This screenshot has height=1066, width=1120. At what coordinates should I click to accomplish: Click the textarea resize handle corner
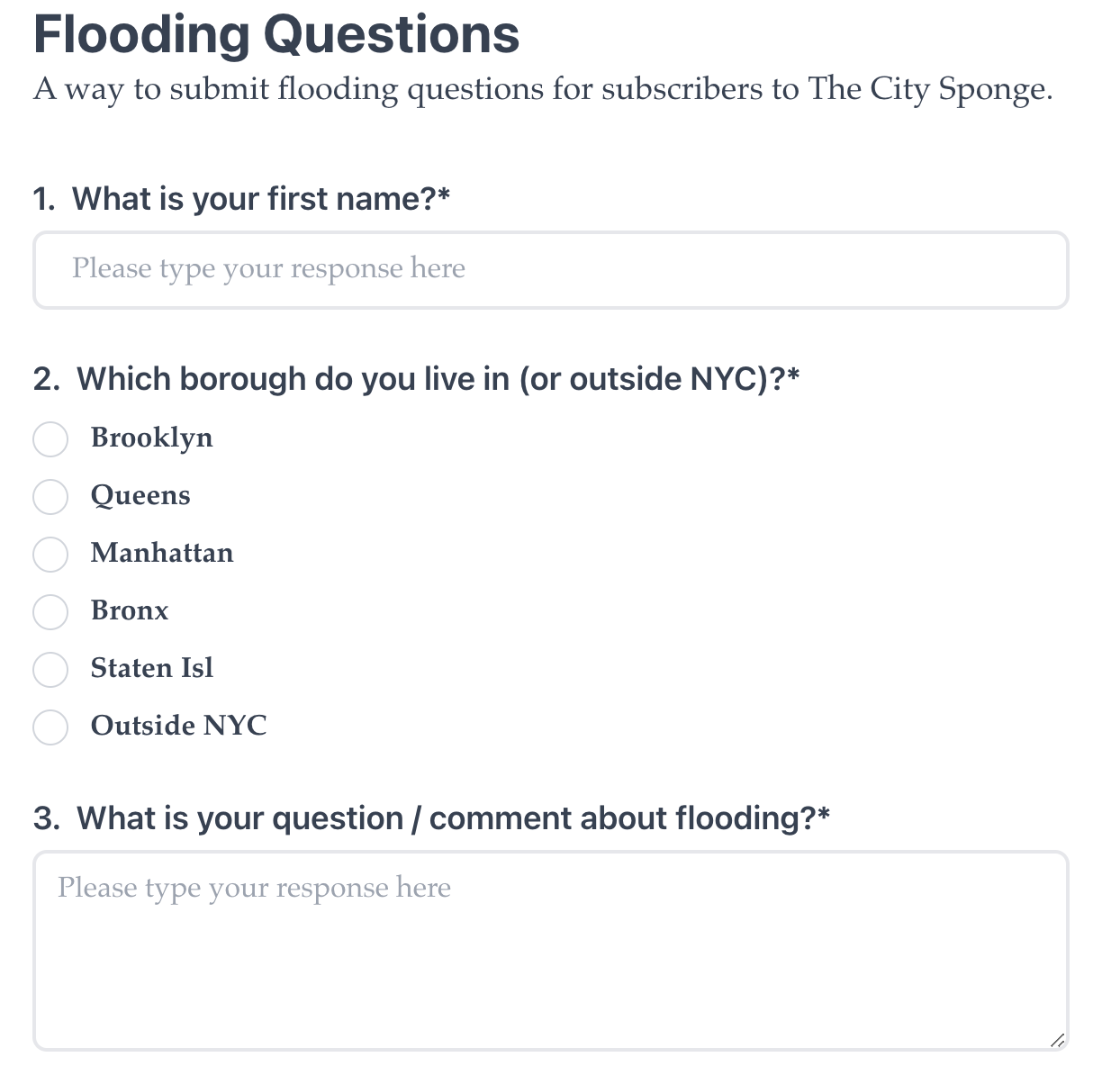[x=1058, y=1040]
